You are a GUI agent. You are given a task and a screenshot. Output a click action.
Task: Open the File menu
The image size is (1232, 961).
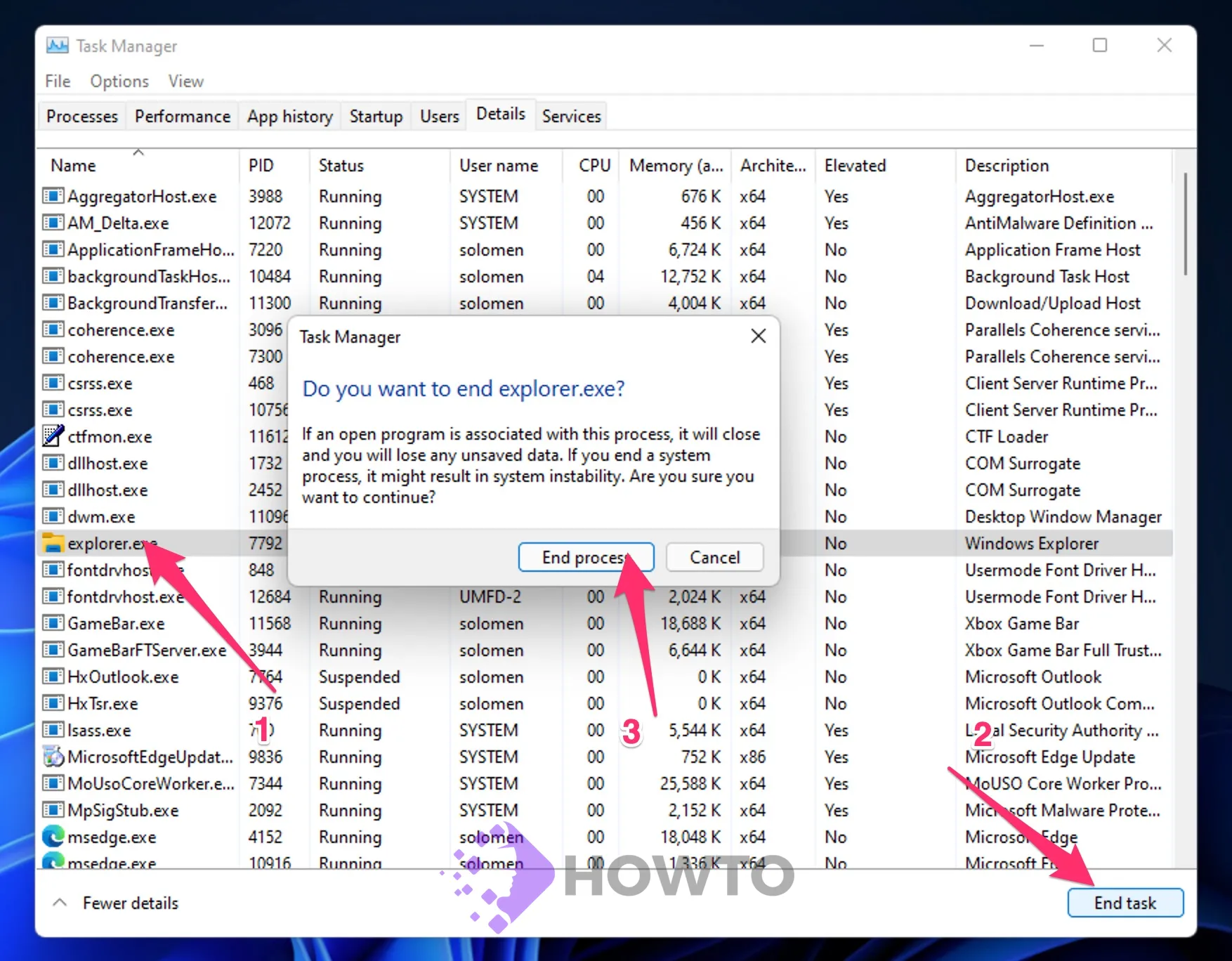point(58,81)
